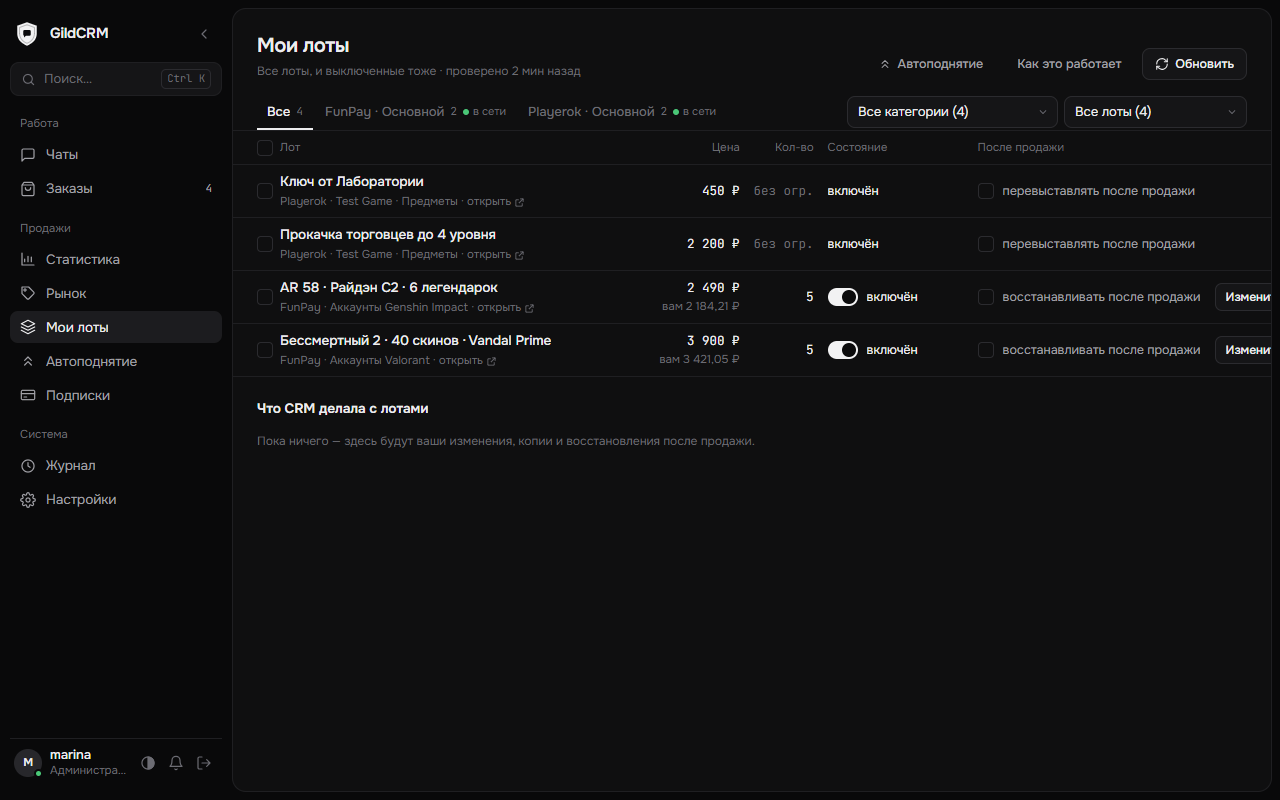Open the Как это работает link

point(1069,64)
